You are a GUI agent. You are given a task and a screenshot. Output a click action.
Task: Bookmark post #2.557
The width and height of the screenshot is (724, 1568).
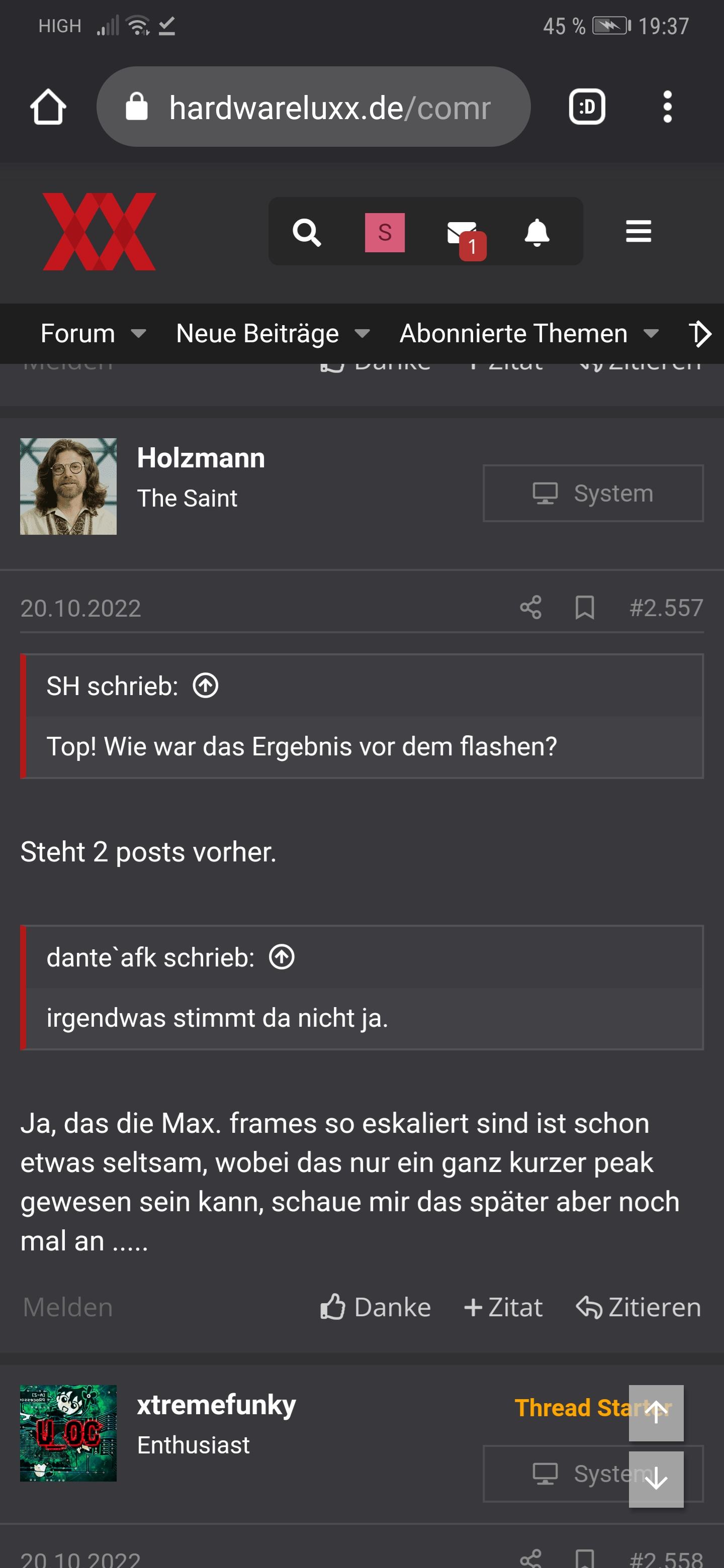click(x=585, y=608)
